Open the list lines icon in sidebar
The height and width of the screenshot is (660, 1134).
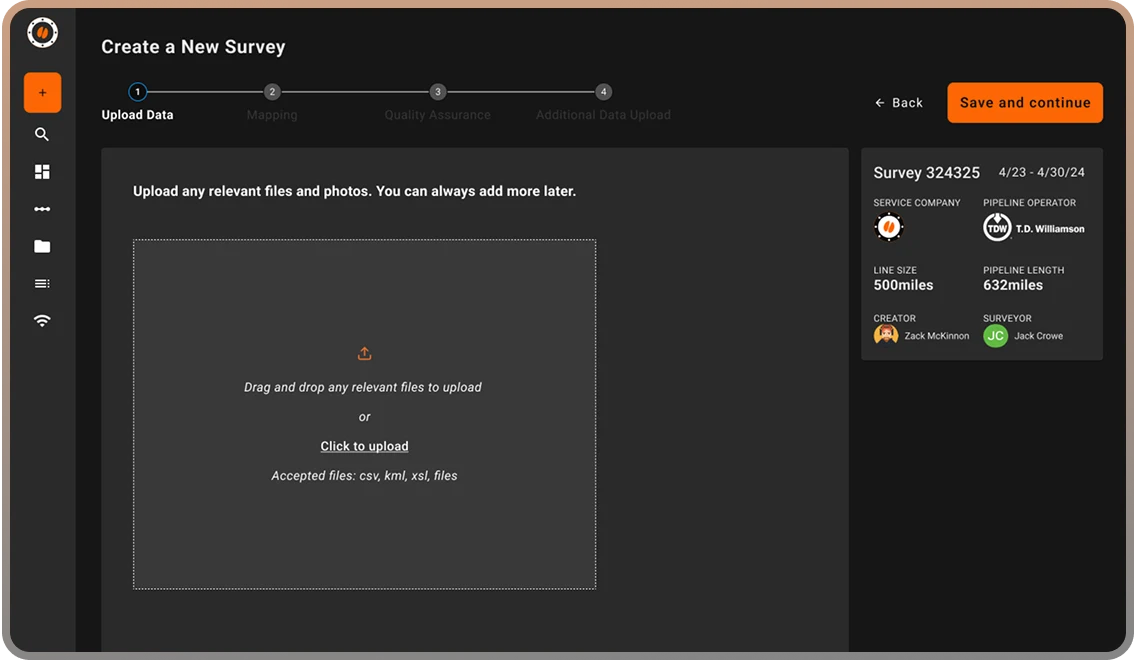coord(42,283)
